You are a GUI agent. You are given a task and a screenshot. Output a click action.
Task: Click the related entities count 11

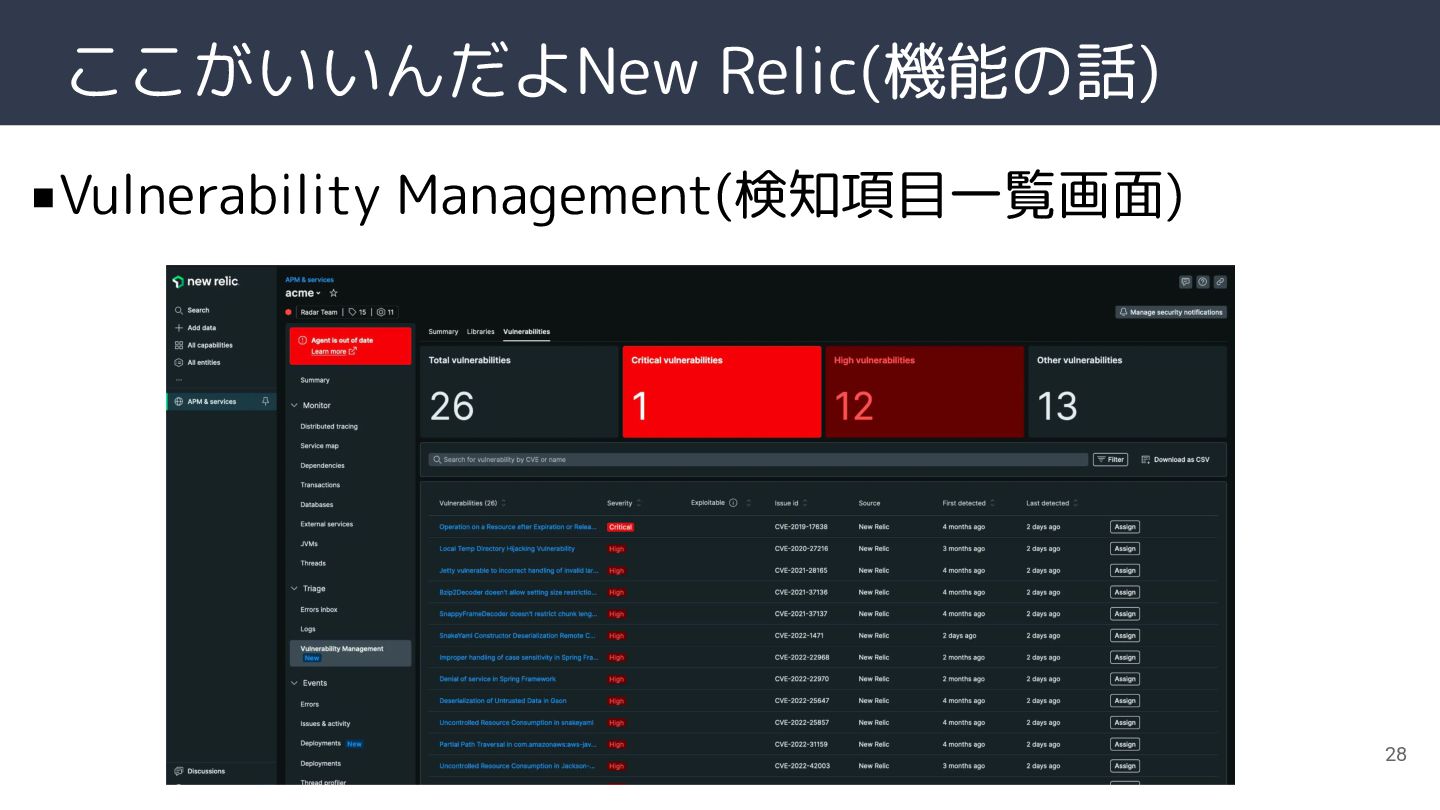pos(385,312)
